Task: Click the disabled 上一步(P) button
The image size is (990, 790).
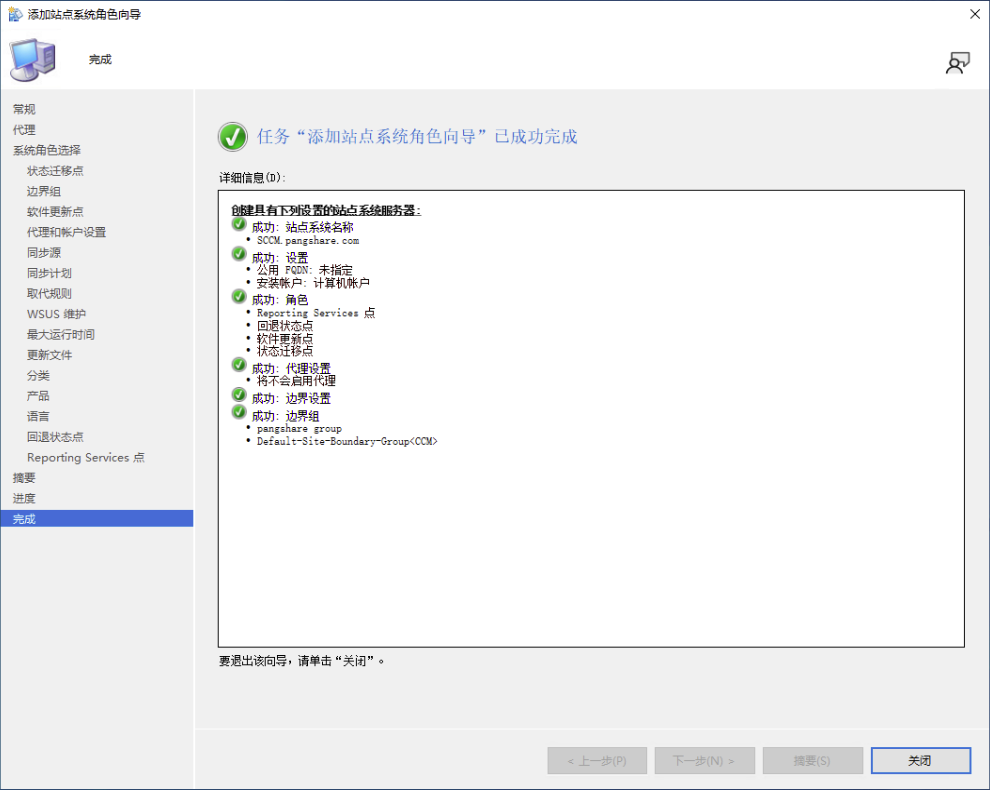Action: [x=597, y=760]
